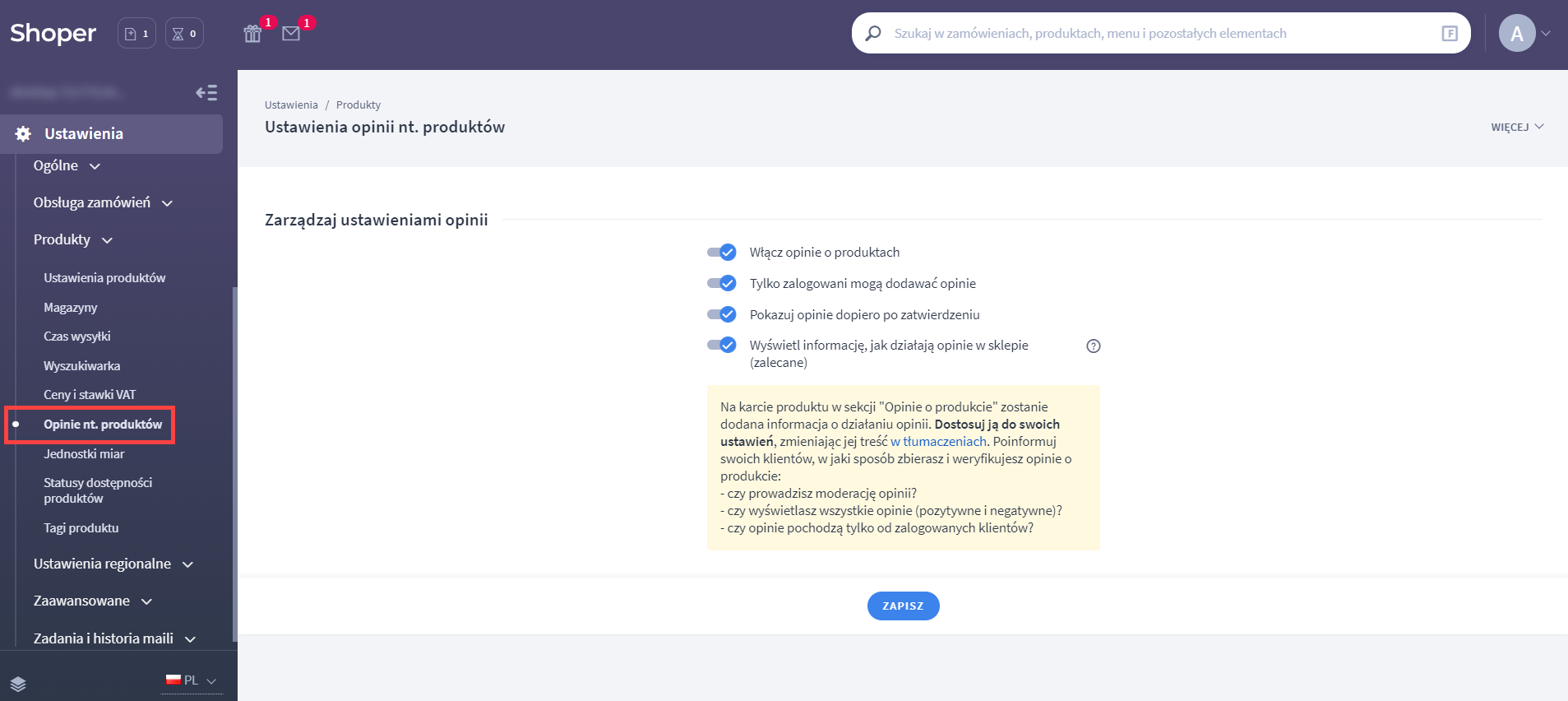
Task: Expand the Zaawansowane submenu
Action: 93,601
